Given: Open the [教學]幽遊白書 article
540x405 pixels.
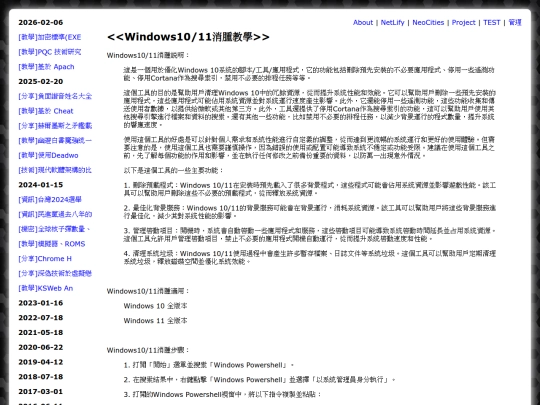Looking at the screenshot, I should point(55,141).
